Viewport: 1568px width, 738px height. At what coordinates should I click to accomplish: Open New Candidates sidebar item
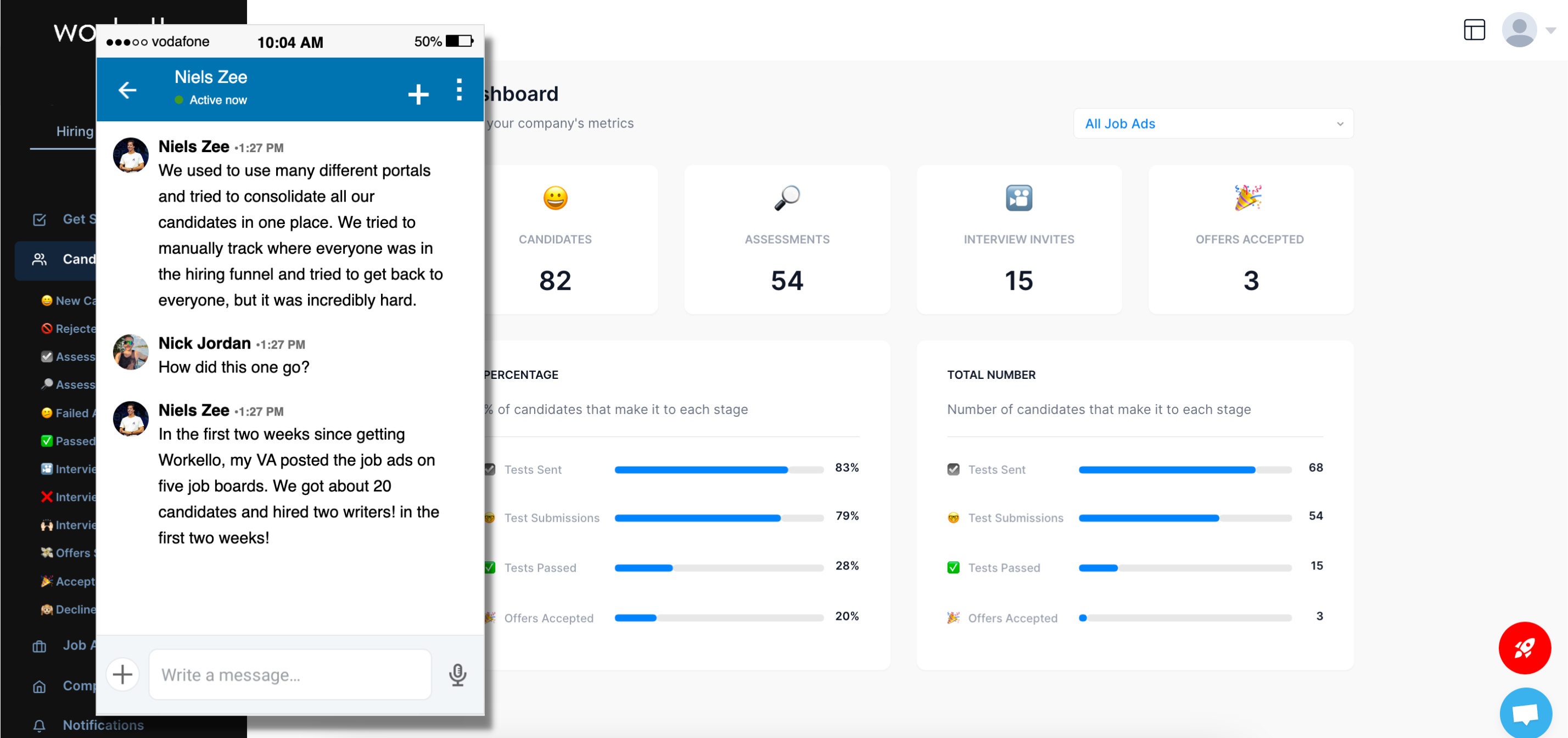pos(68,301)
